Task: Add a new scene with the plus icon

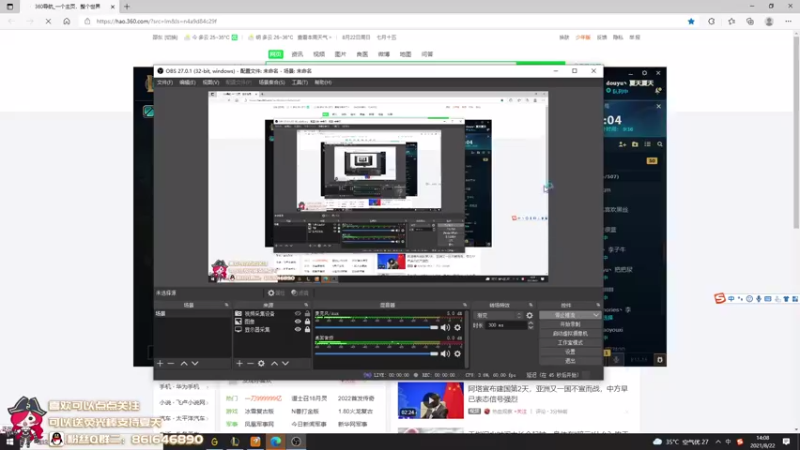Action: pyautogui.click(x=160, y=363)
